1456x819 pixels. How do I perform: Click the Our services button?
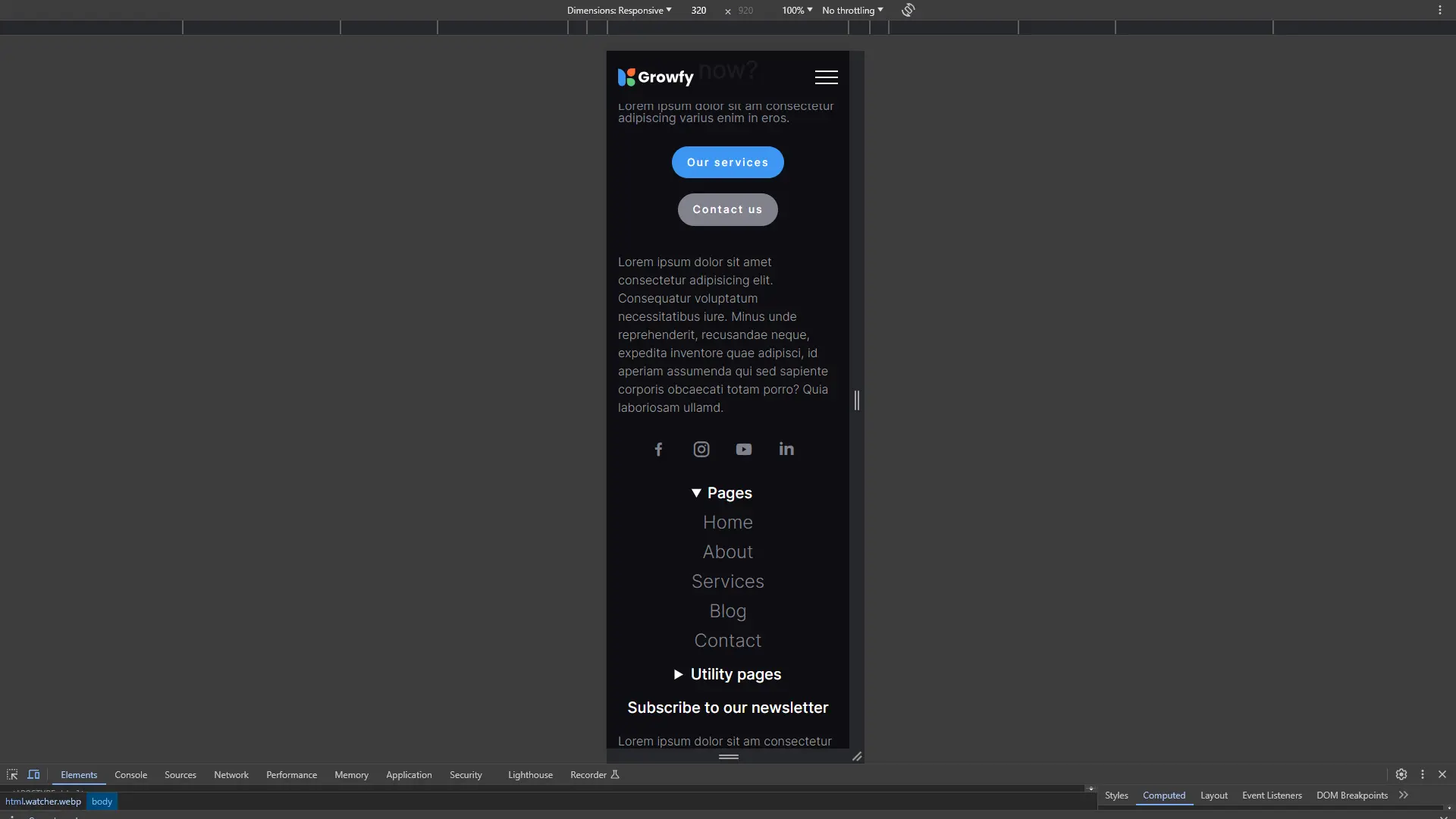coord(728,161)
